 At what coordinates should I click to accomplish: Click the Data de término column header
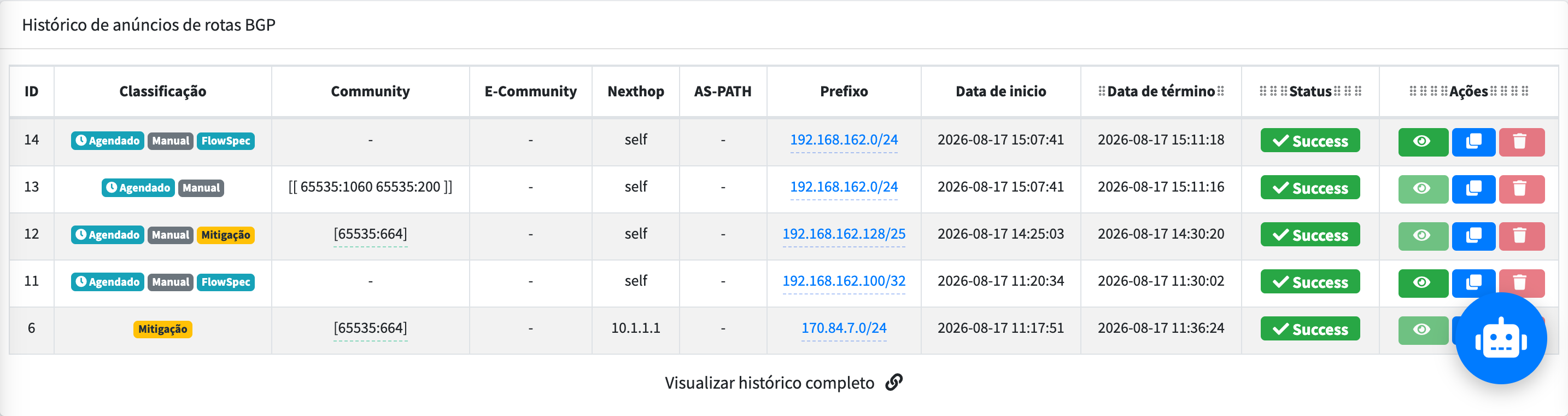(x=1161, y=91)
